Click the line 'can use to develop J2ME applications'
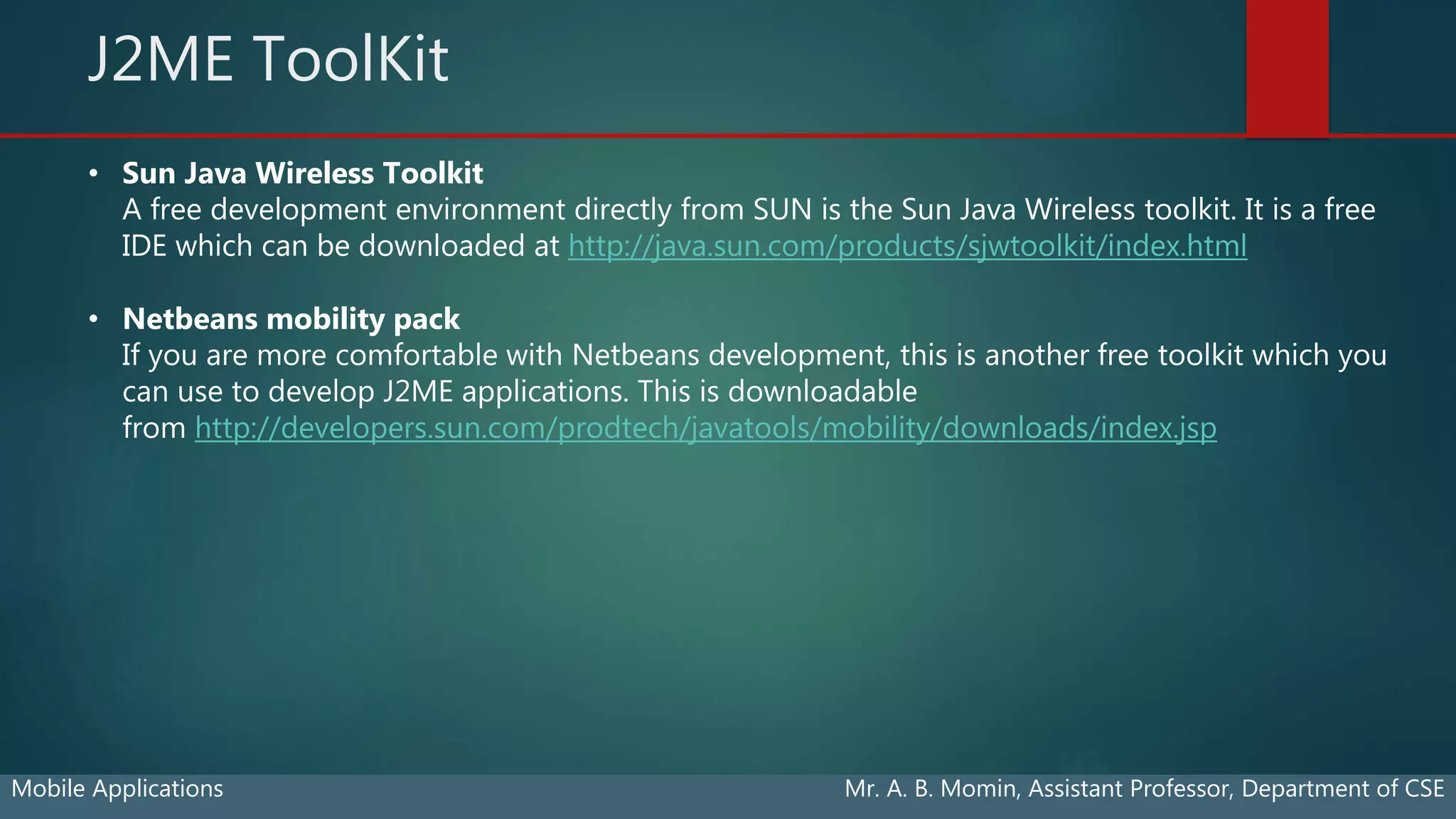 [x=520, y=392]
